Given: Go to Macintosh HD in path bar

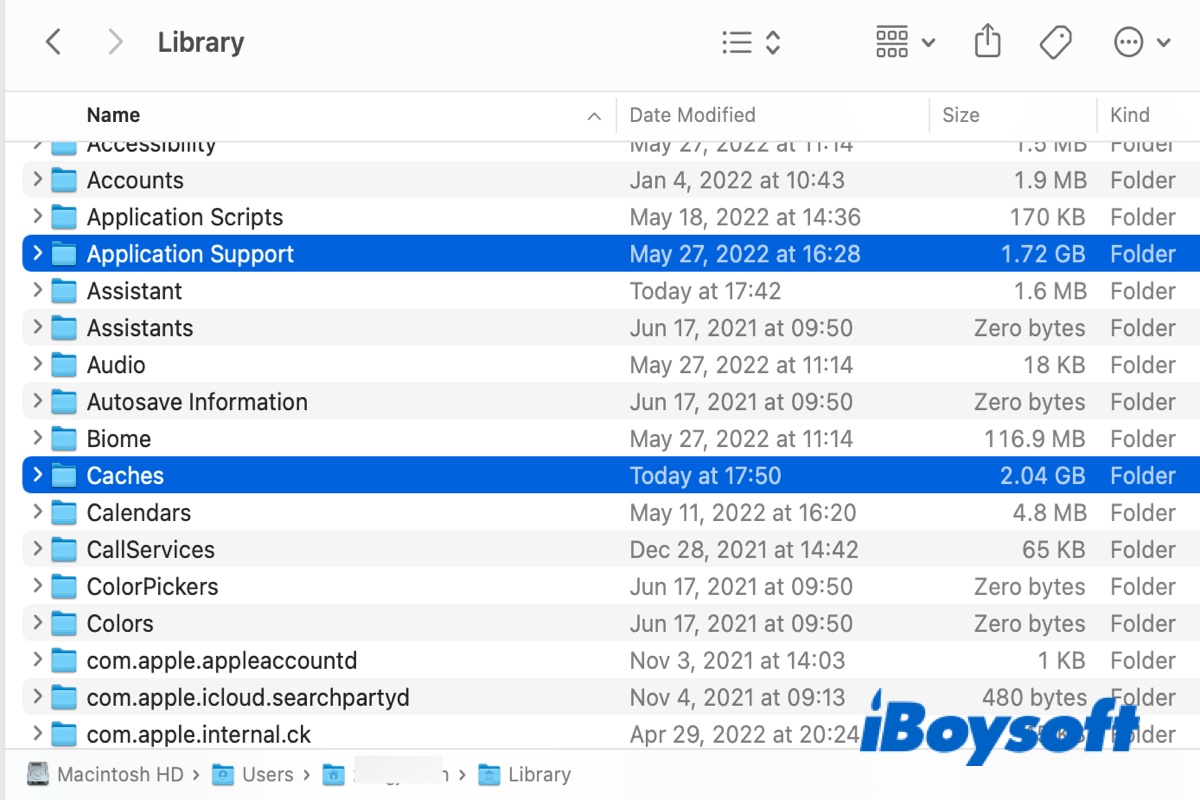Looking at the screenshot, I should pyautogui.click(x=104, y=775).
